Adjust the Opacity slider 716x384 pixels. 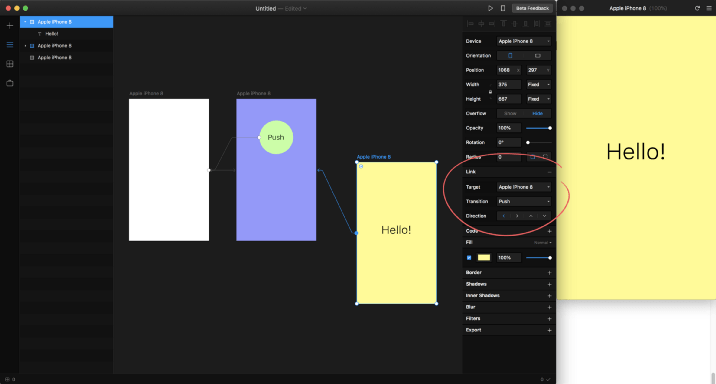tap(538, 128)
